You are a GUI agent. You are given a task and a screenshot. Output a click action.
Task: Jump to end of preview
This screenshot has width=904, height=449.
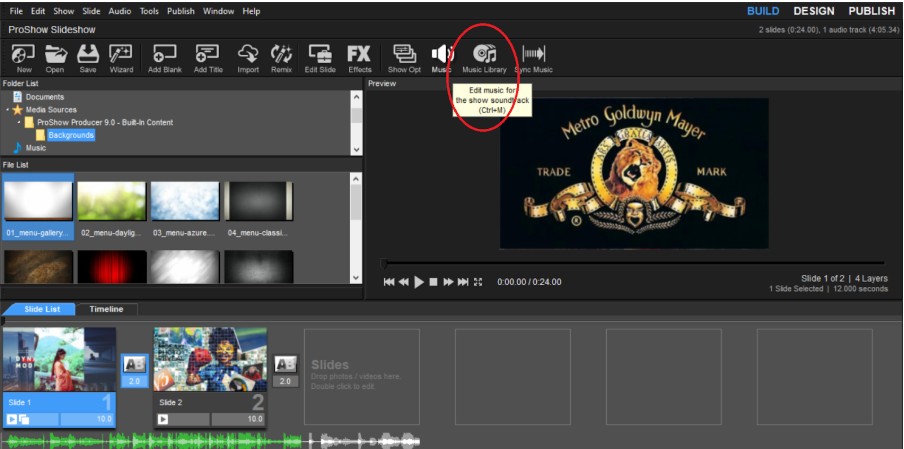pos(463,282)
